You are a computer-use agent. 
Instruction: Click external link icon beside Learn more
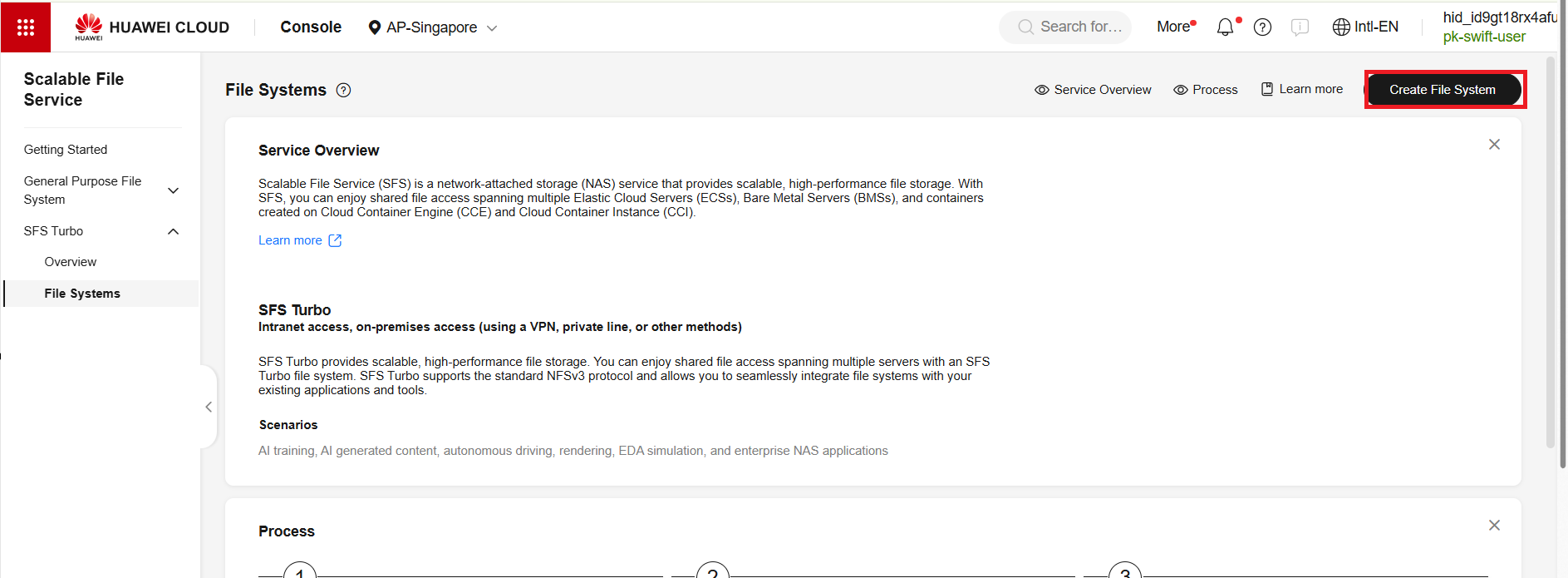click(x=335, y=240)
